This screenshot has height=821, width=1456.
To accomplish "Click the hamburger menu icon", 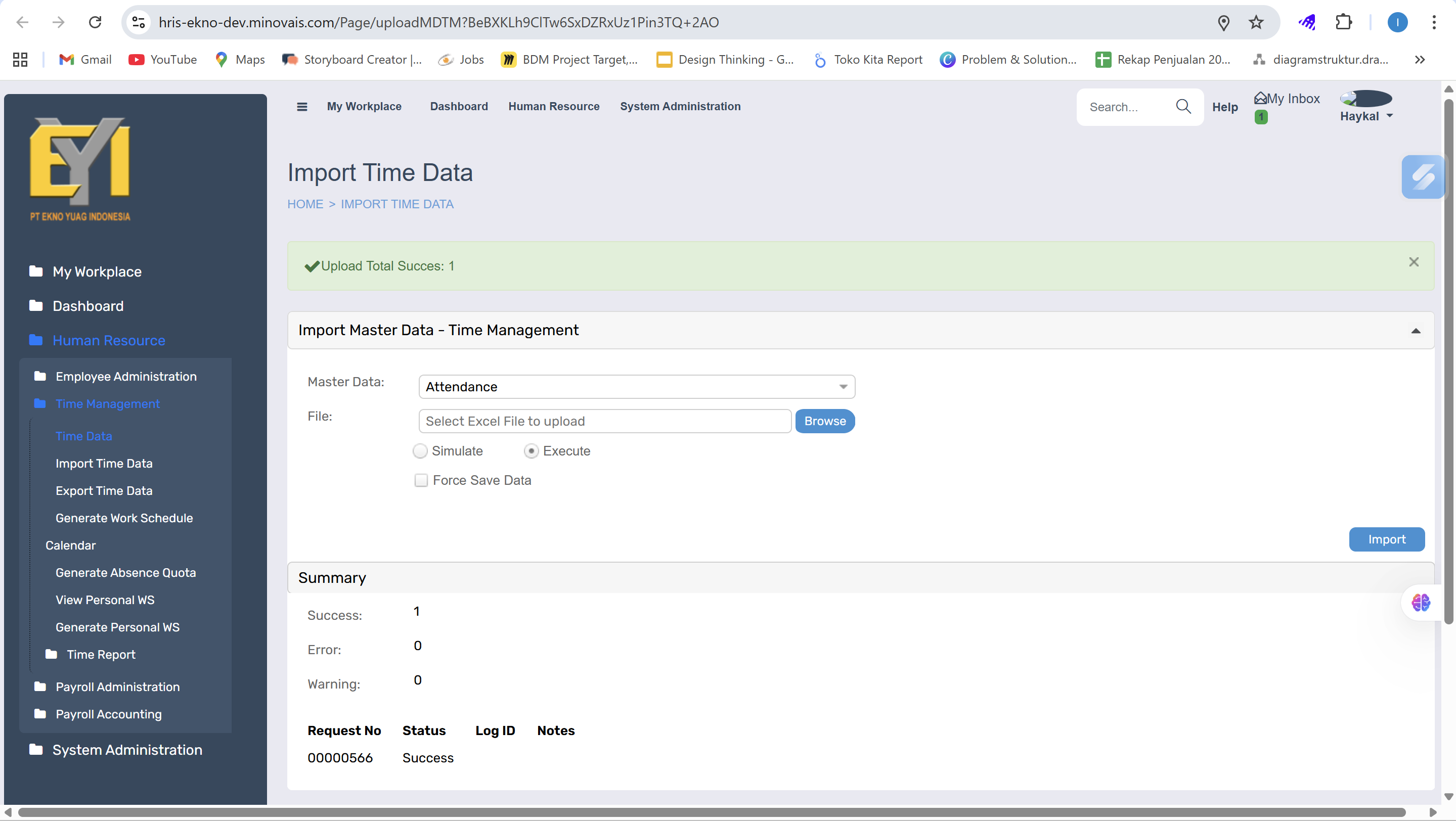I will pyautogui.click(x=302, y=107).
